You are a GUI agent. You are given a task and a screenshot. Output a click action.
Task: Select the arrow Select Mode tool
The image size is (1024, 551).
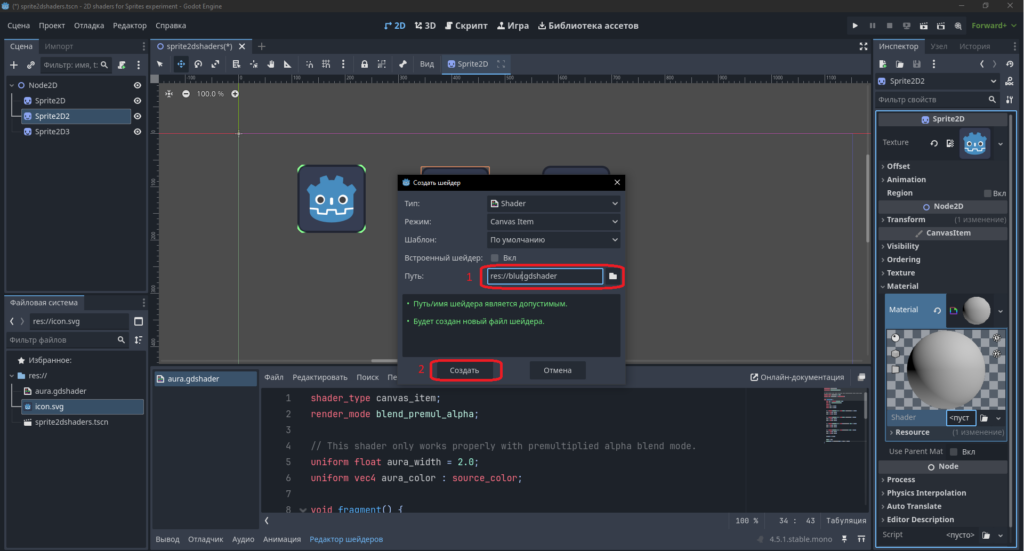pyautogui.click(x=160, y=64)
